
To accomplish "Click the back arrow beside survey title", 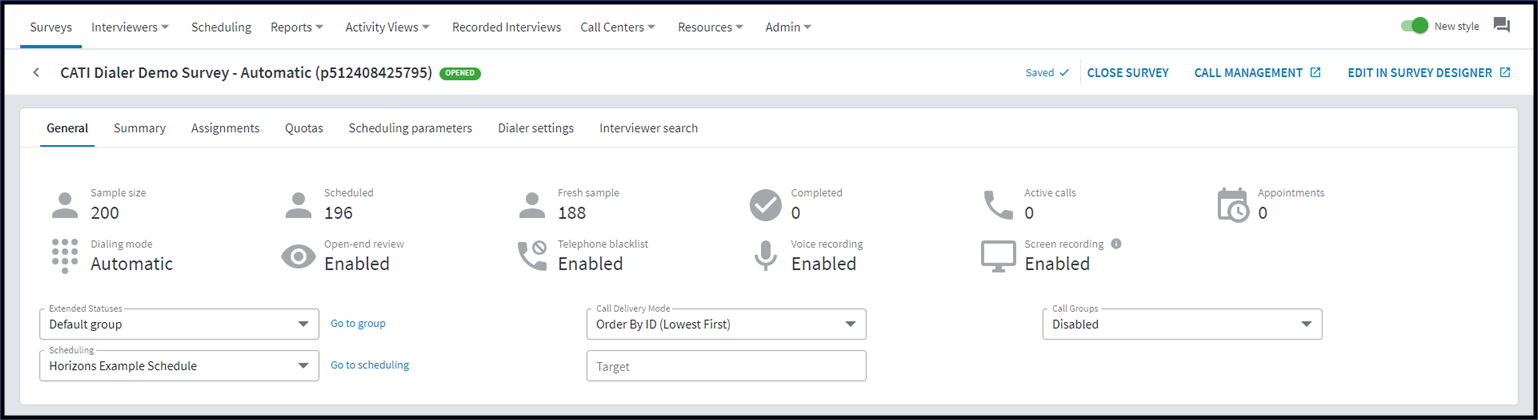I will pyautogui.click(x=36, y=73).
